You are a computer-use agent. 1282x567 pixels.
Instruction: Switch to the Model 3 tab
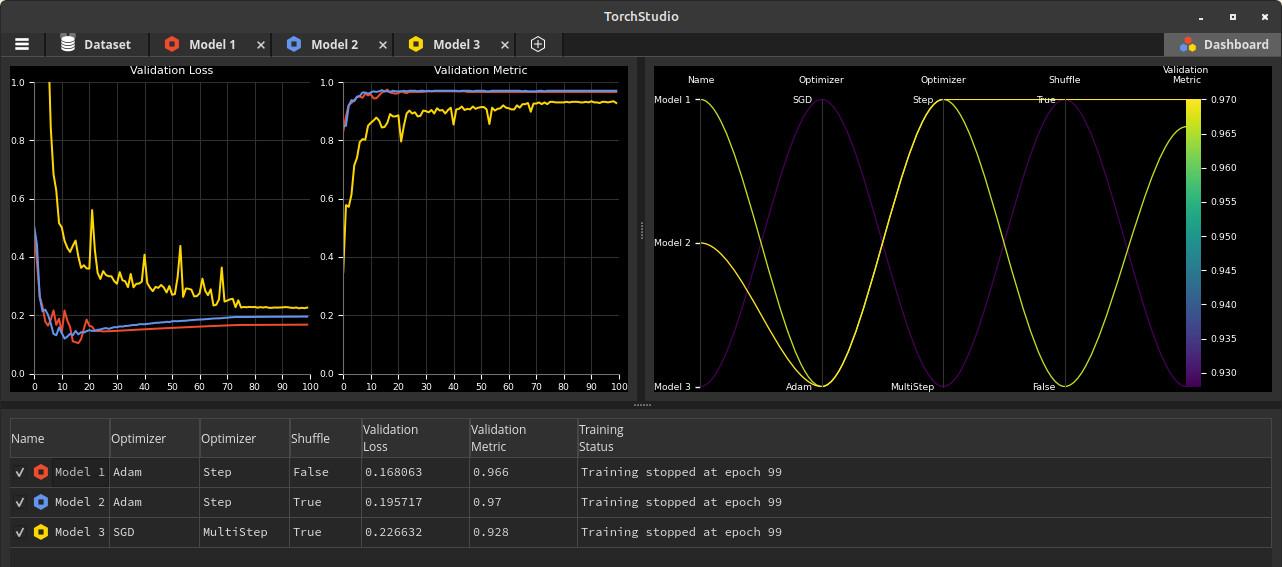(x=455, y=44)
